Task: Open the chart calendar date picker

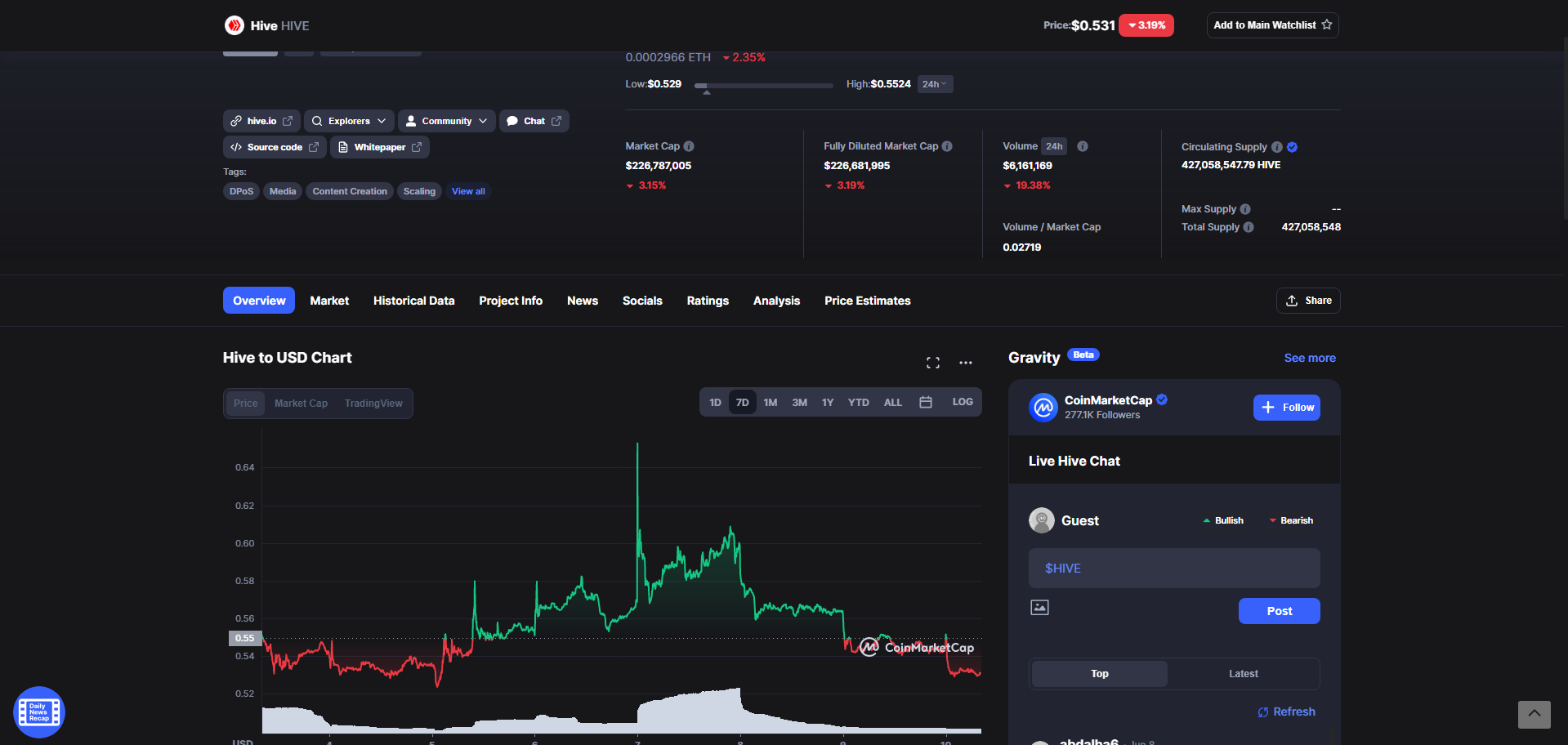Action: click(926, 402)
